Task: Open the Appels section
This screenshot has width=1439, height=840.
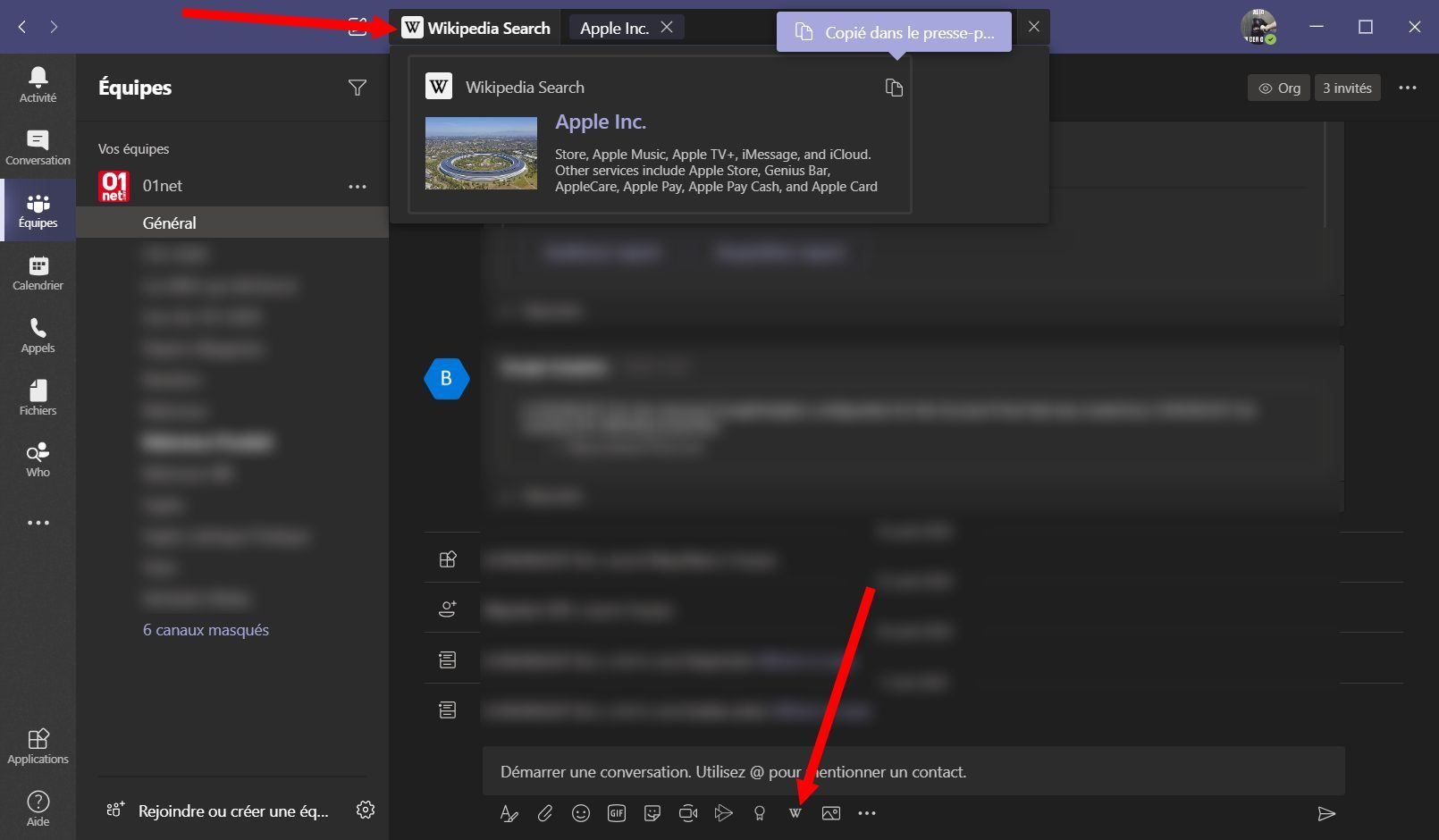Action: coord(38,335)
